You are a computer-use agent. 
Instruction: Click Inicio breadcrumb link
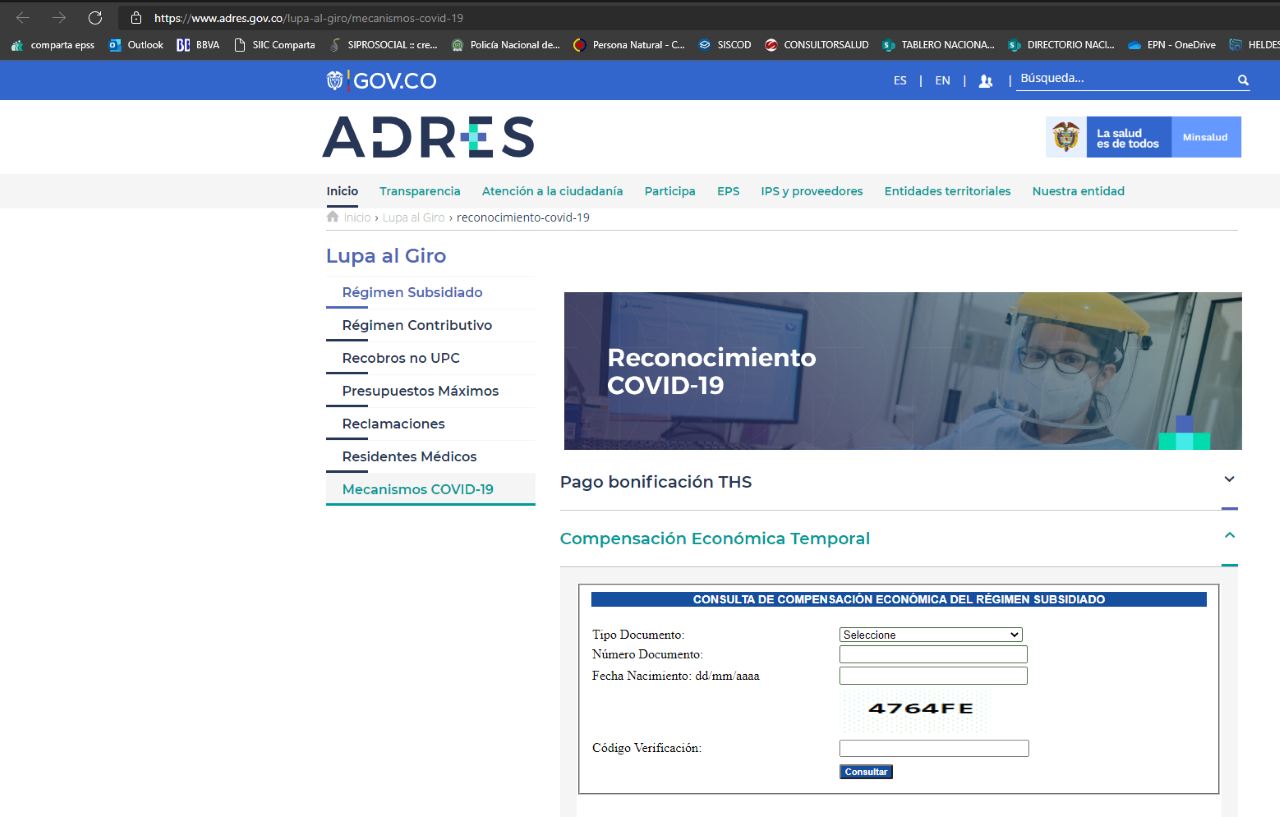click(x=357, y=217)
